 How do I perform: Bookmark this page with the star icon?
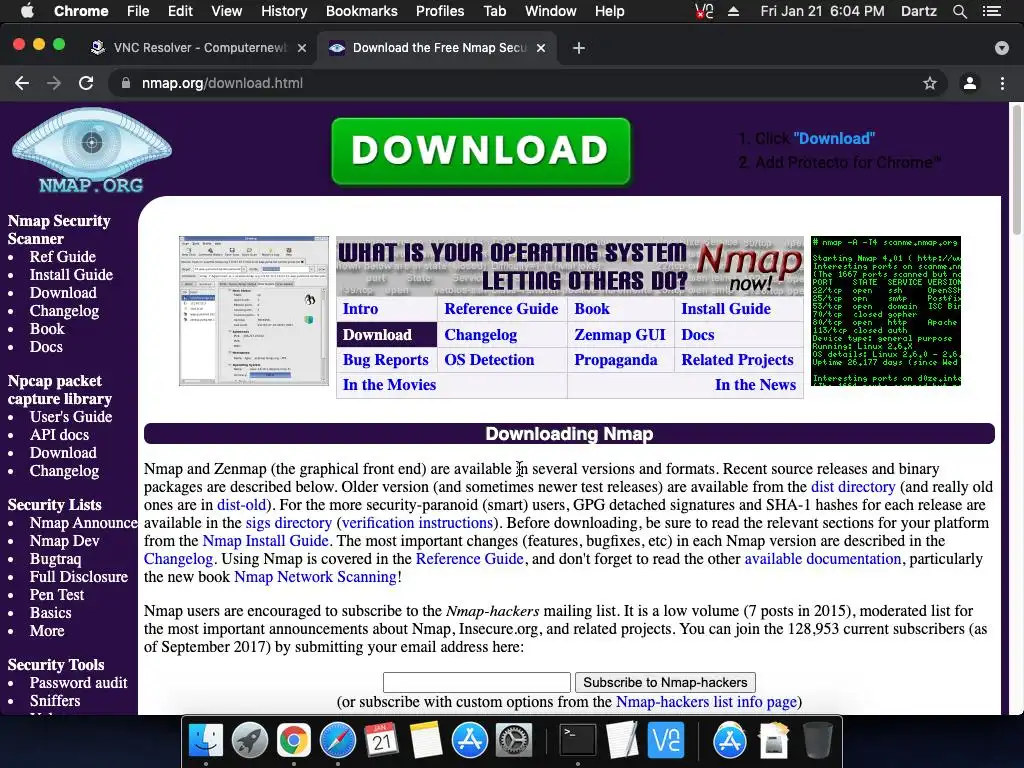point(929,83)
